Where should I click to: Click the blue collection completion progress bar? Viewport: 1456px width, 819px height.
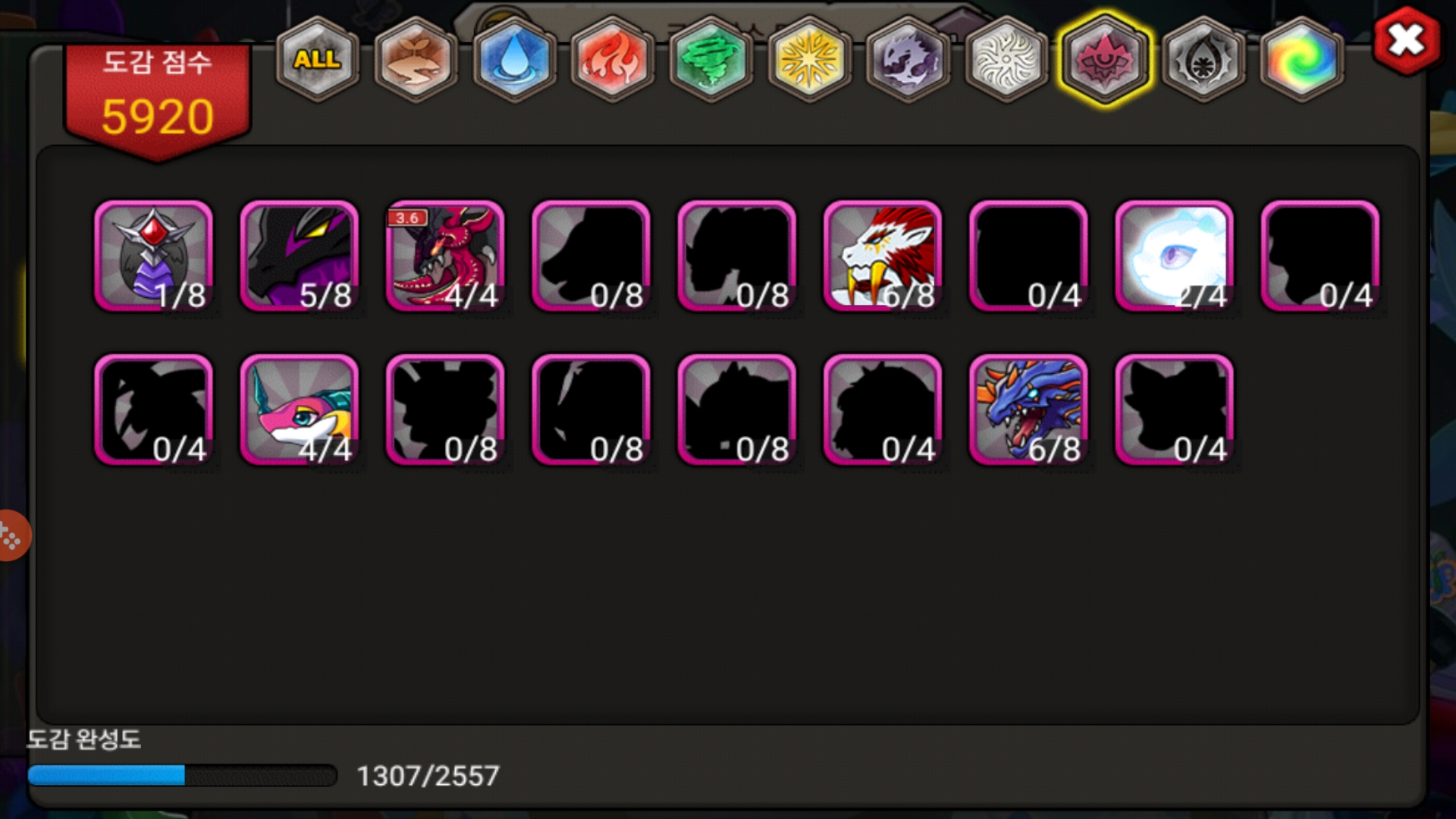coord(182,775)
